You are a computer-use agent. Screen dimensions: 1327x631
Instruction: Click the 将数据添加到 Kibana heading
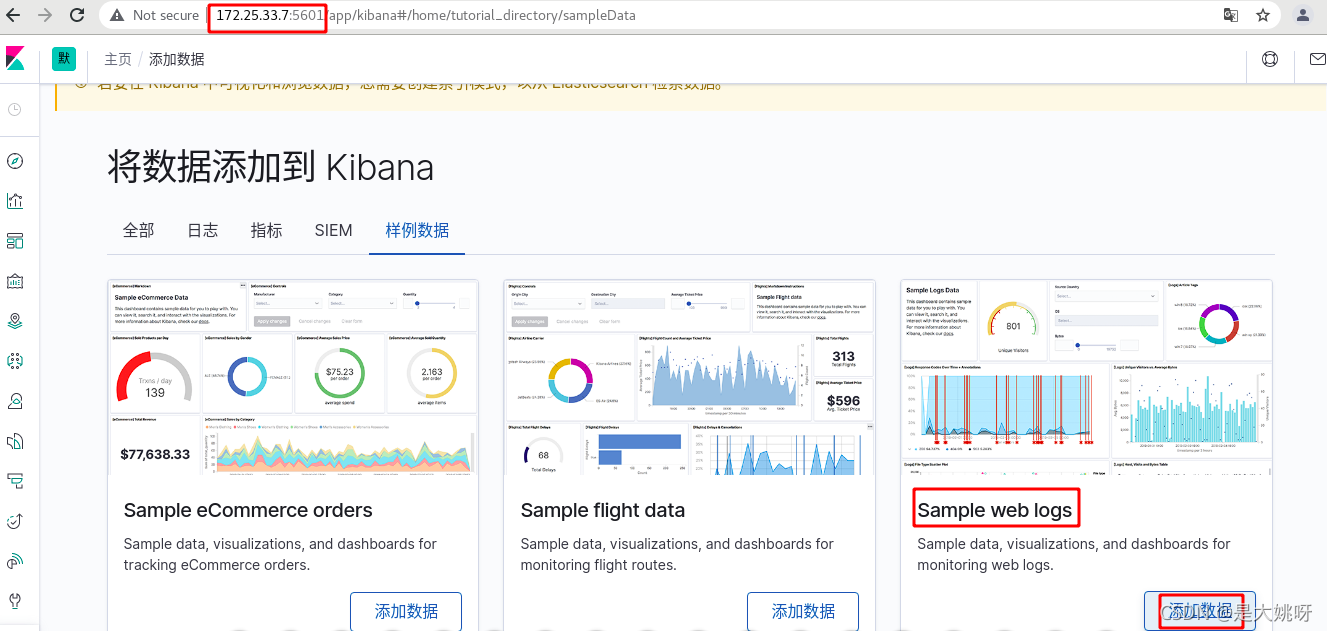click(x=271, y=167)
